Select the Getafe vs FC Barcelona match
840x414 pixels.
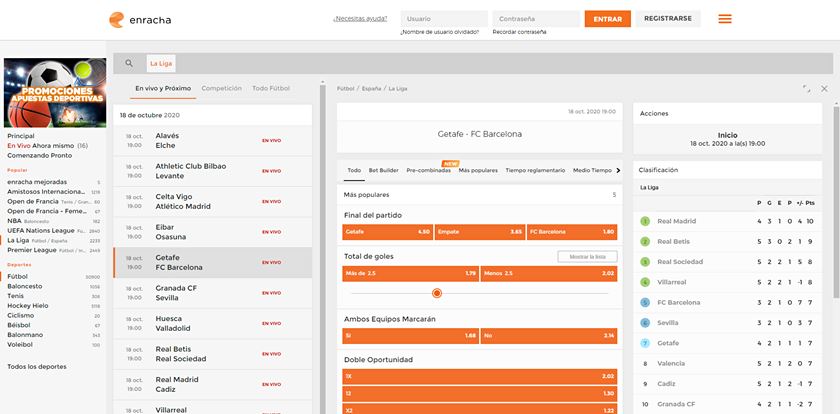coord(213,262)
